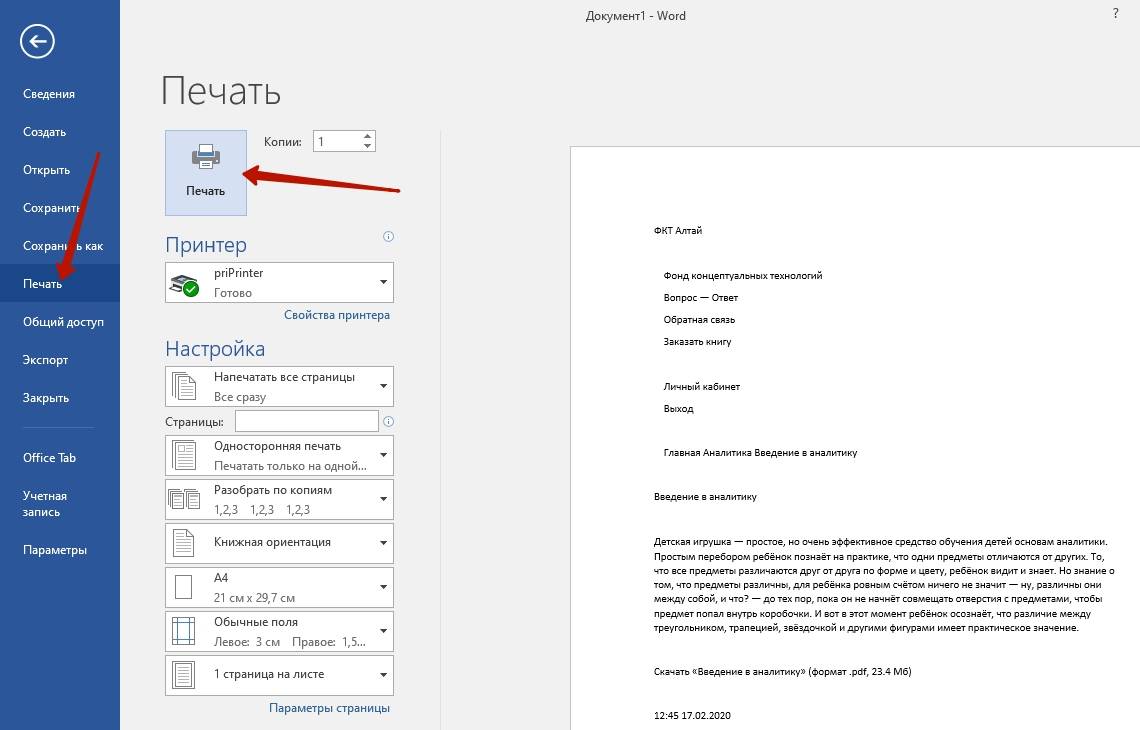Decrease copies with the down arrow

pyautogui.click(x=368, y=147)
